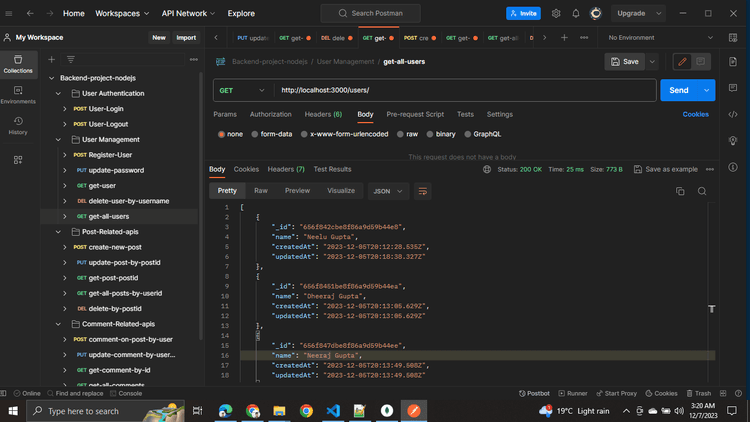This screenshot has width=750, height=422.
Task: Open the GET method dropdown
Action: pos(242,90)
